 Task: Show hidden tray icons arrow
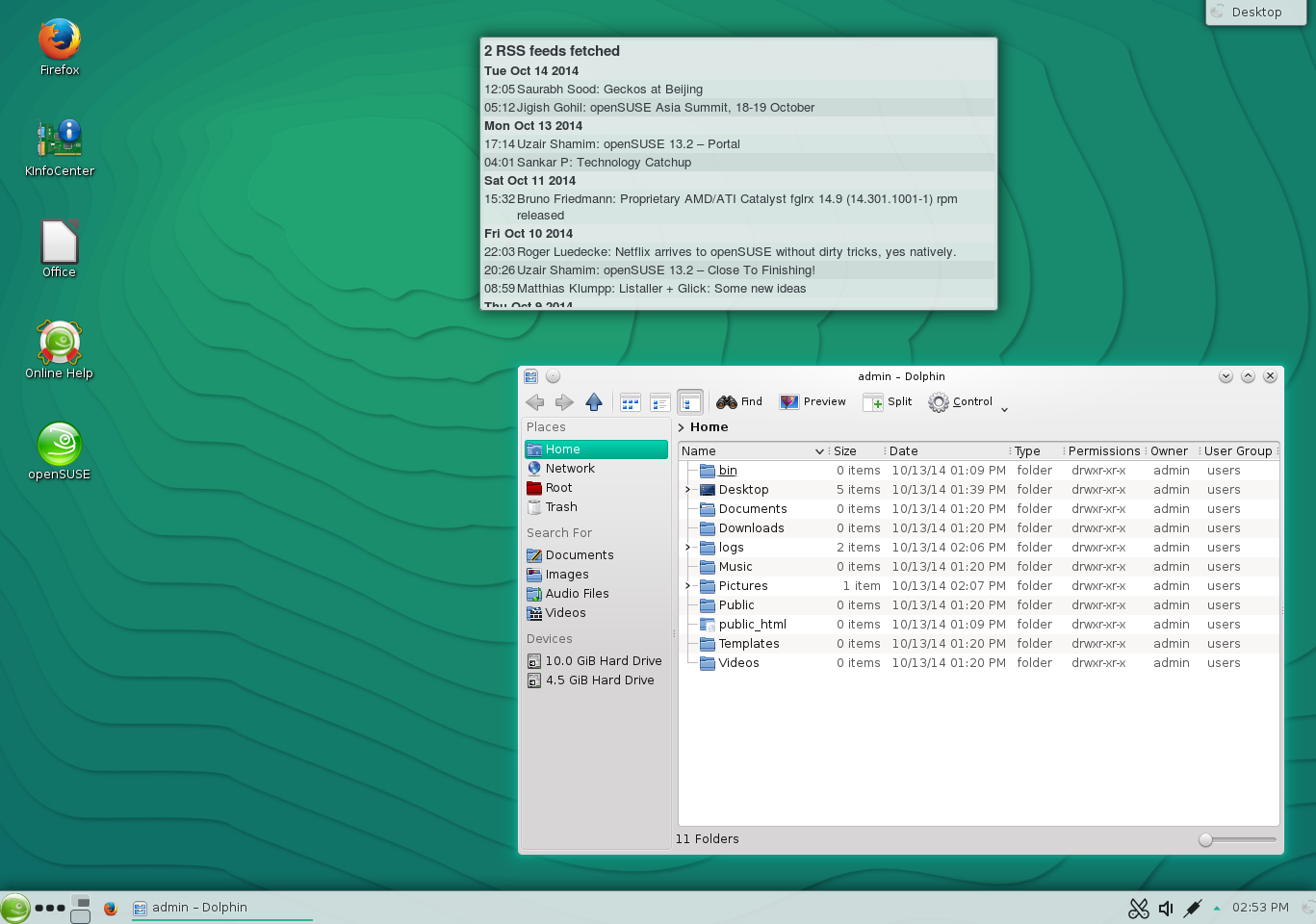pos(1217,908)
